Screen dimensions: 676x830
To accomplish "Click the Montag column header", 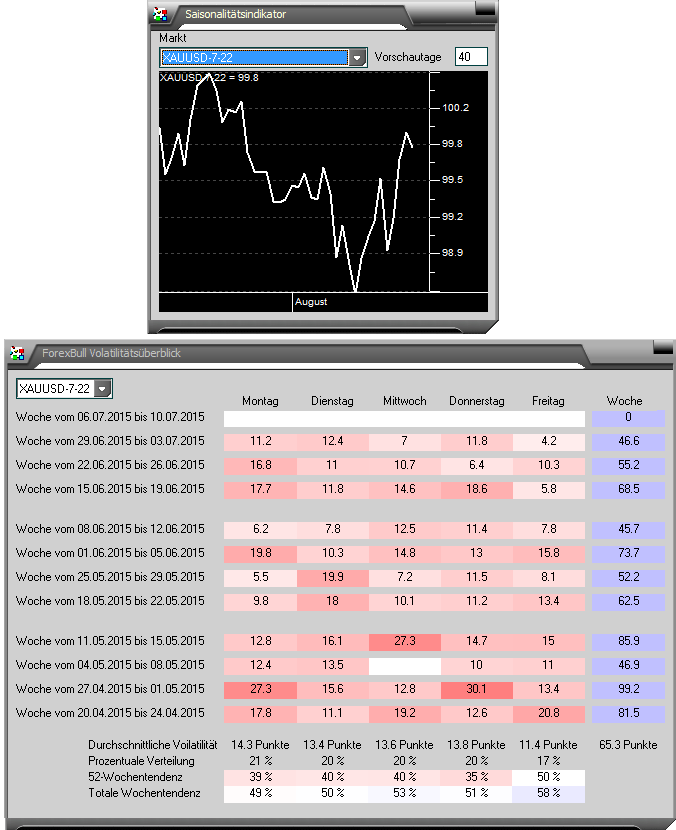I will (260, 401).
